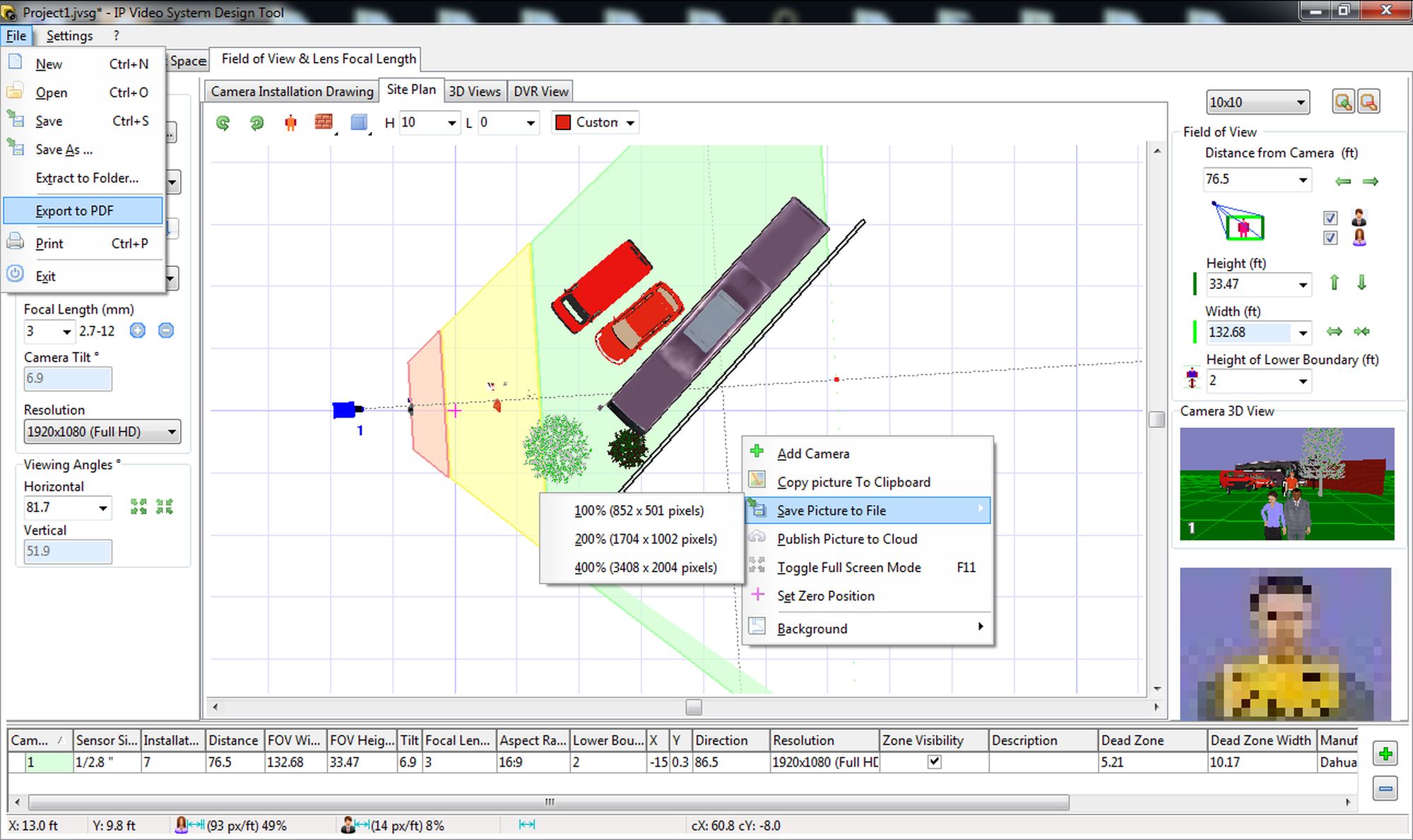Image resolution: width=1413 pixels, height=840 pixels.
Task: Increase FOV height with up arrow
Action: tap(1334, 283)
